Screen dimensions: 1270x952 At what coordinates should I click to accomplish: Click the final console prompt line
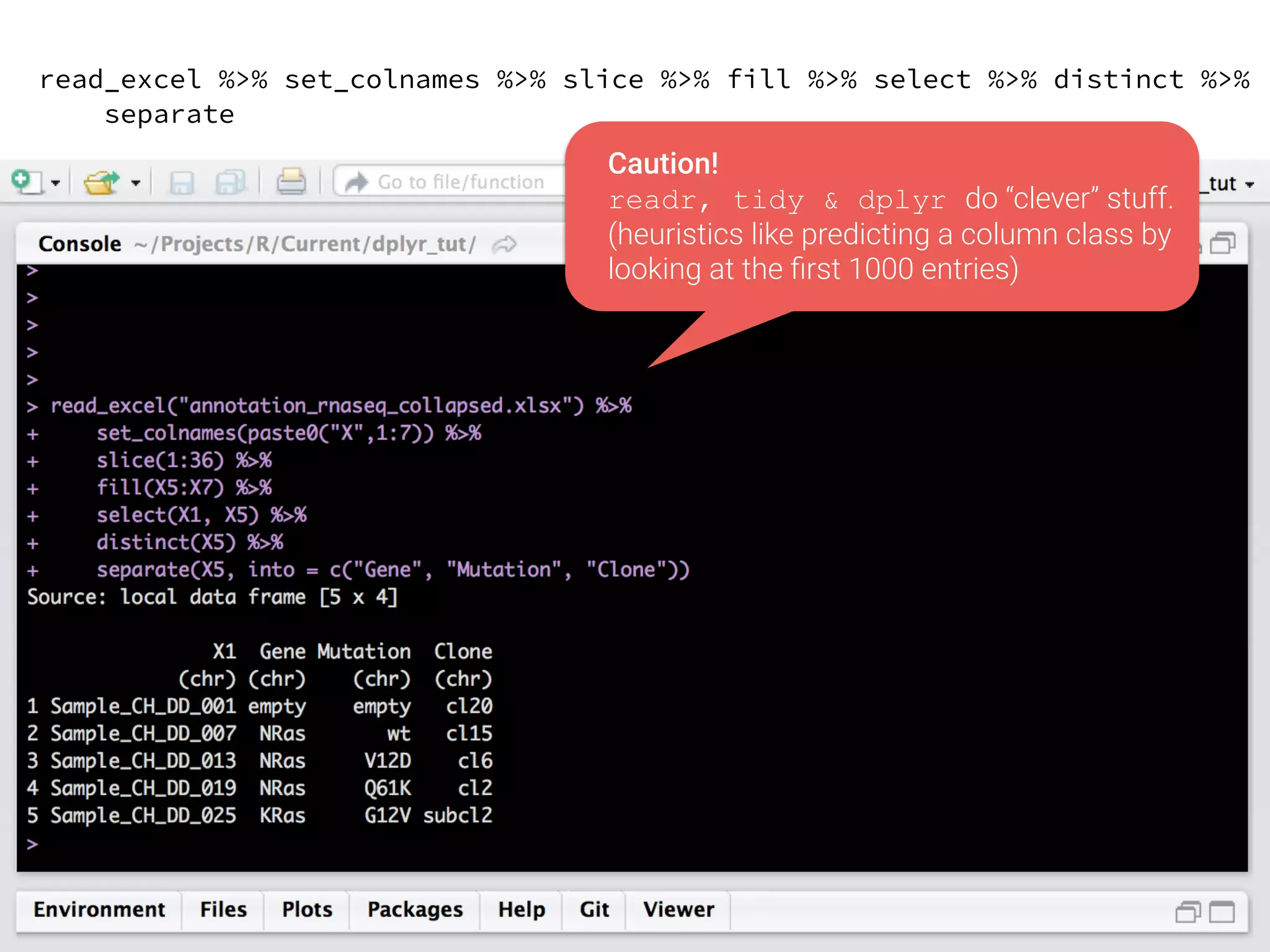click(x=32, y=844)
